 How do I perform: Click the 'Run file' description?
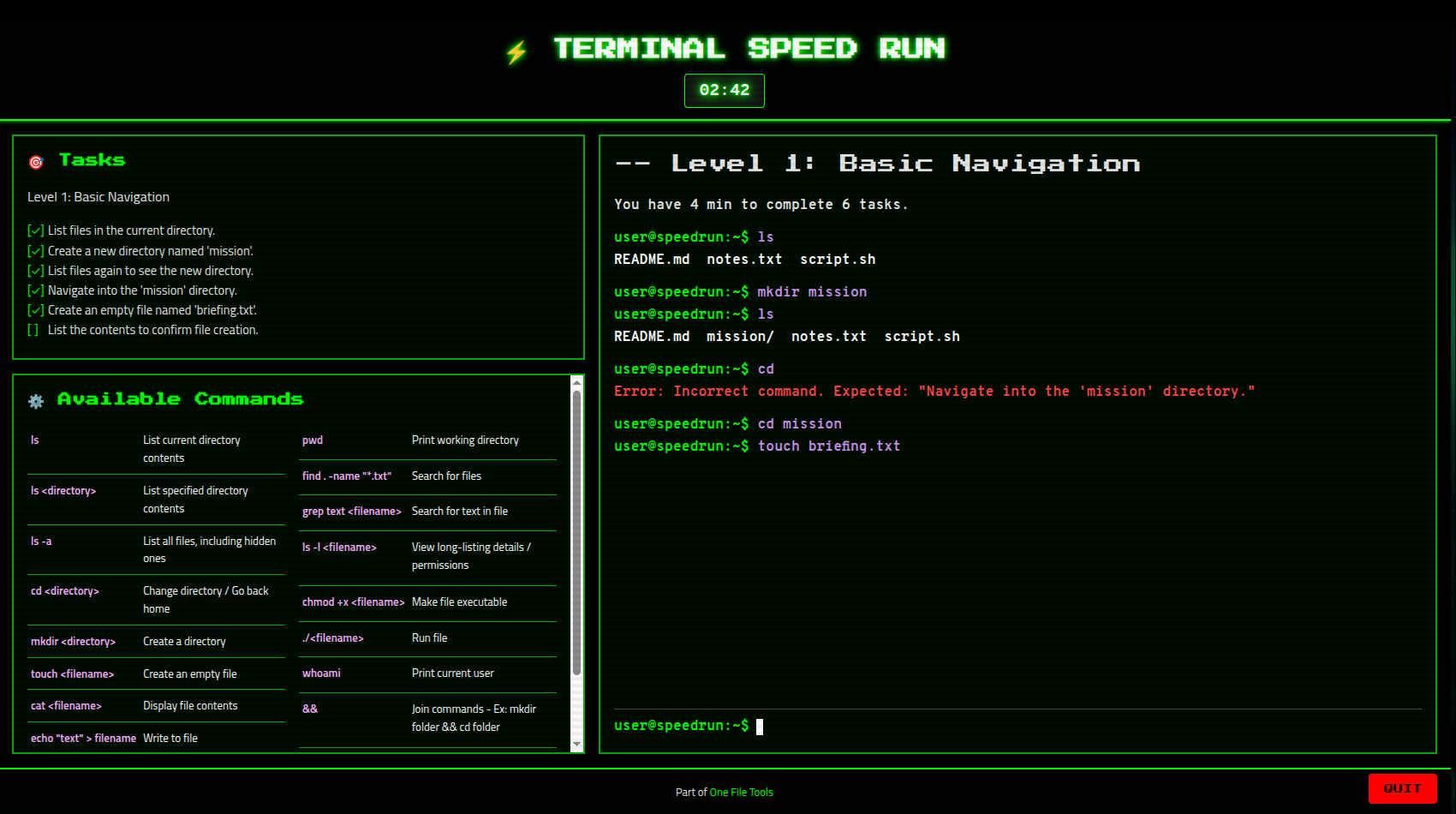[429, 638]
